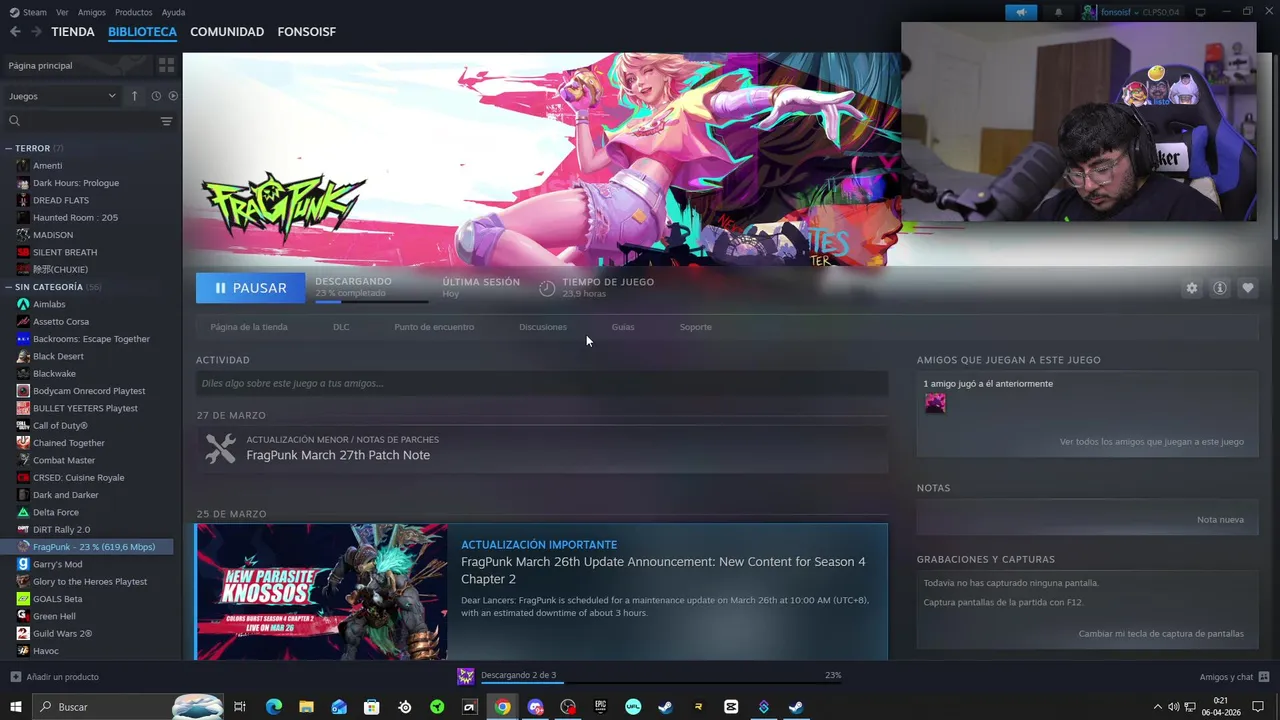1280x720 pixels.
Task: Open Google Chrome in taskbar
Action: coord(502,707)
